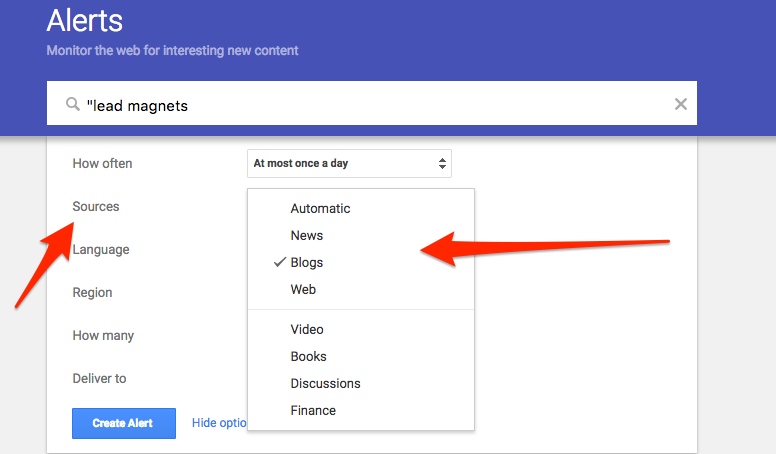Click the Language setting label
The height and width of the screenshot is (454, 776).
click(101, 250)
